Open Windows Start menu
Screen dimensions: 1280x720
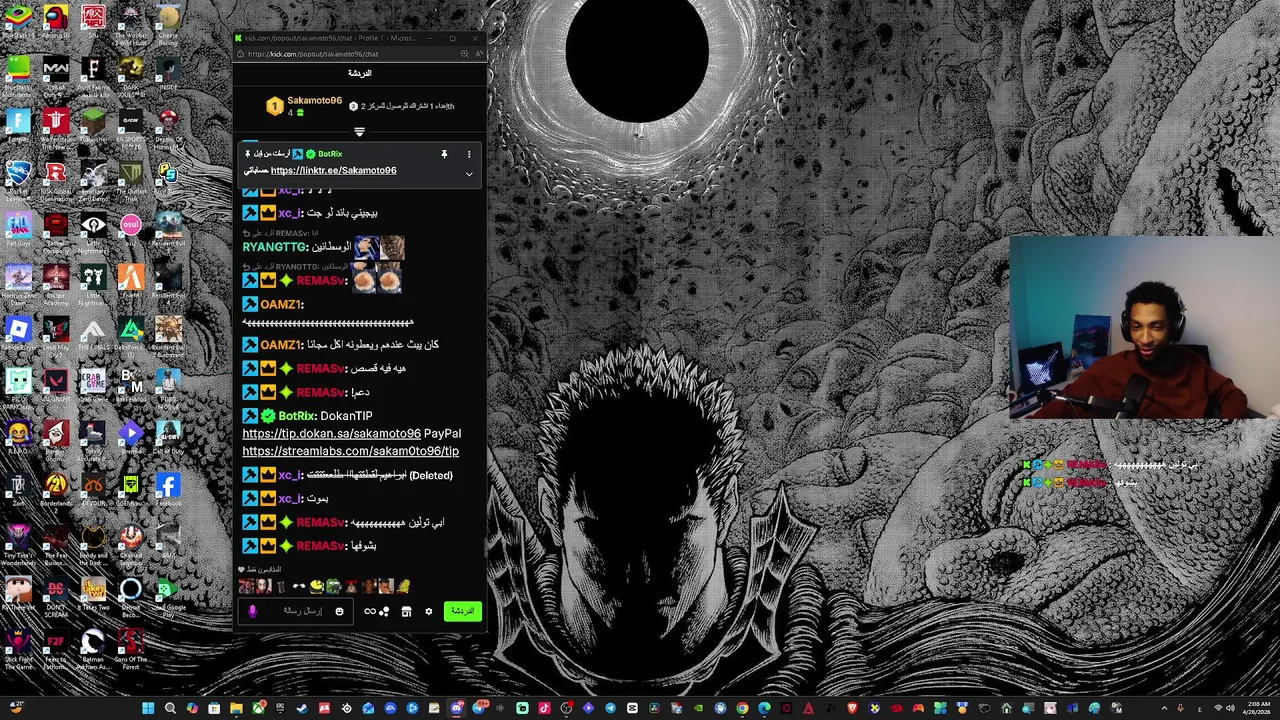(148, 709)
